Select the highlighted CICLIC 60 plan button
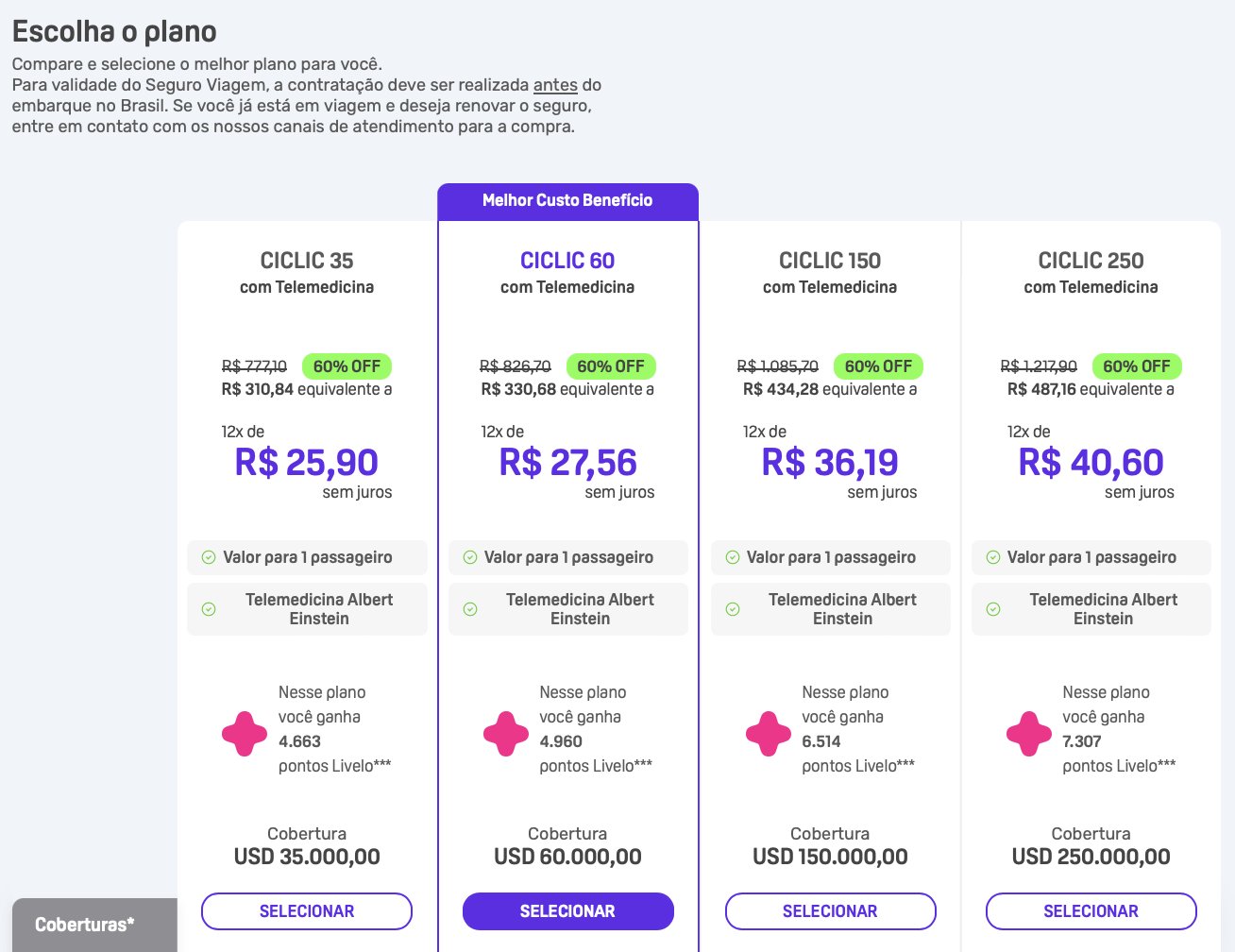Viewport: 1235px width, 952px height. pos(568,911)
